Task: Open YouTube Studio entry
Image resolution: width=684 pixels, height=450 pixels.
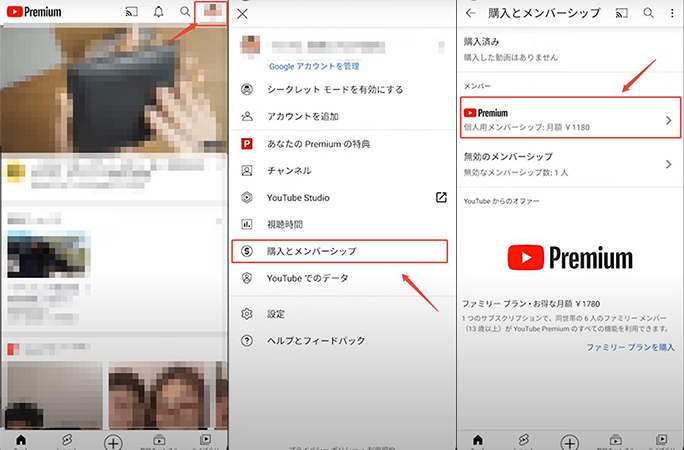Action: click(x=298, y=198)
